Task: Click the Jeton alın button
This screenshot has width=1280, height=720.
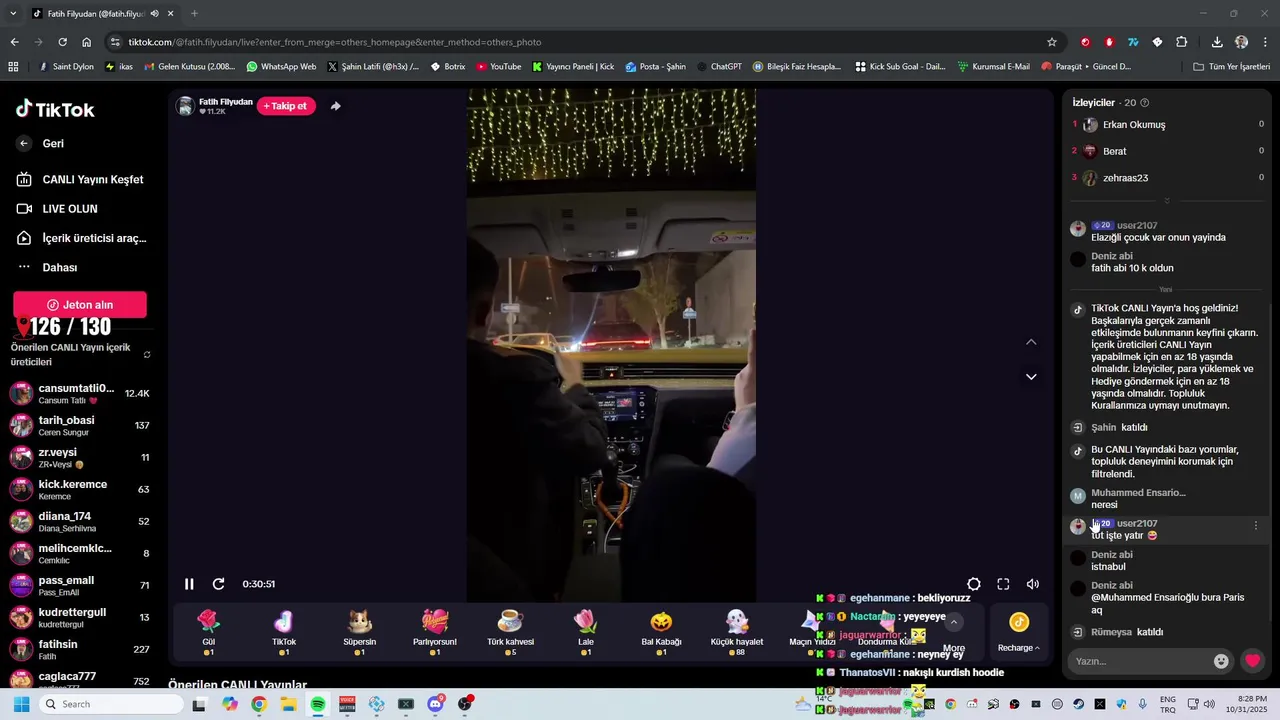Action: pyautogui.click(x=80, y=305)
